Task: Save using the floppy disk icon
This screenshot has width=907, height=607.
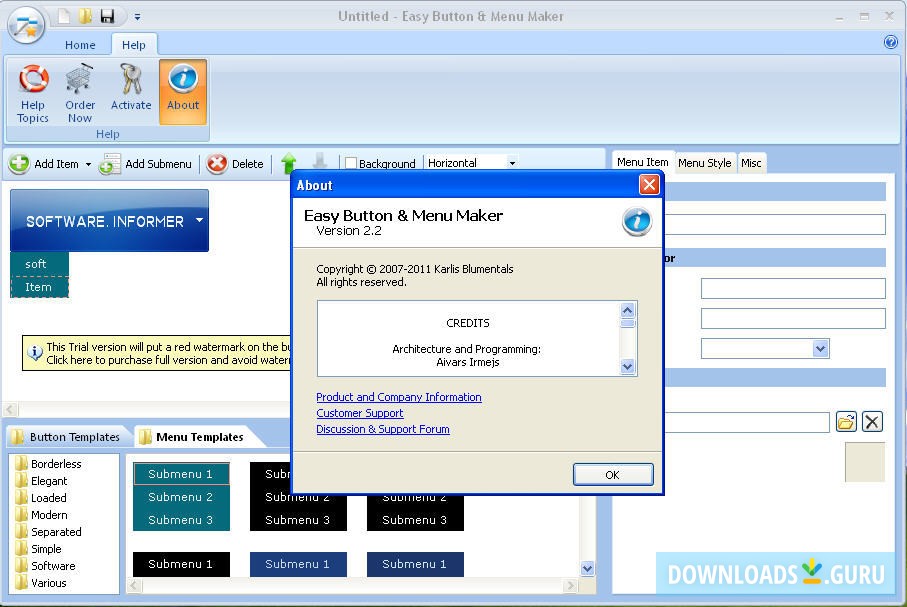Action: pyautogui.click(x=108, y=16)
